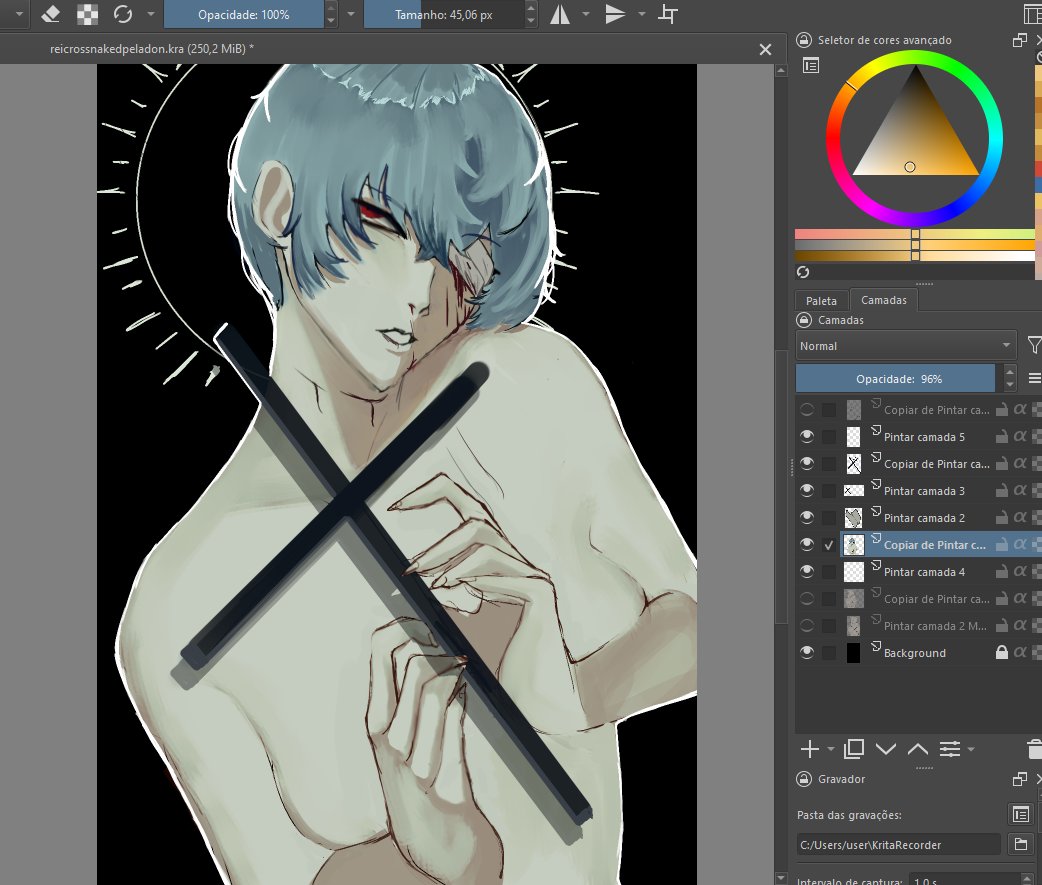Float the Gravador docker
This screenshot has width=1042, height=885.
[1019, 779]
